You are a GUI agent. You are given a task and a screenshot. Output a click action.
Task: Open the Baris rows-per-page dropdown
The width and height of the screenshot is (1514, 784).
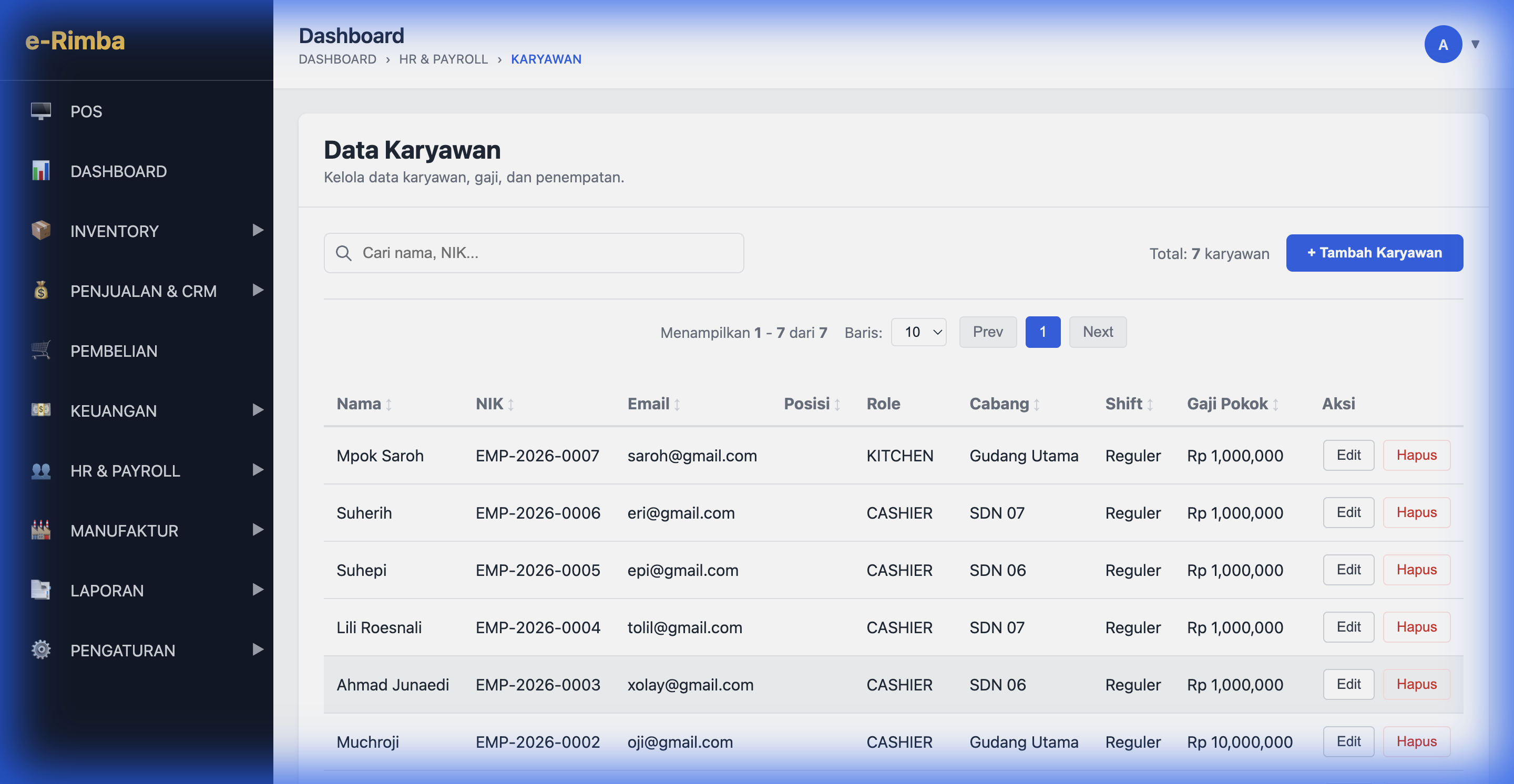[x=918, y=333]
